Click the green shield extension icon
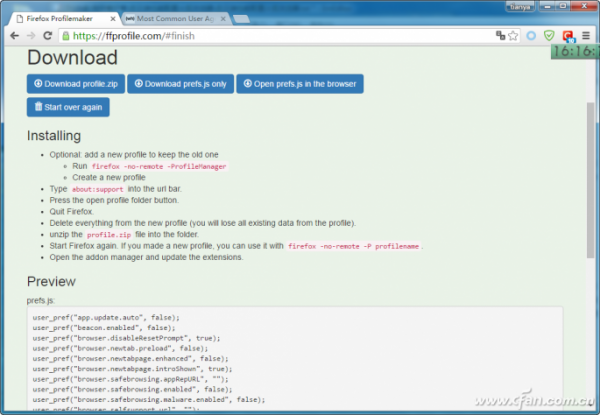Viewport: 600px width, 415px height. (x=549, y=35)
